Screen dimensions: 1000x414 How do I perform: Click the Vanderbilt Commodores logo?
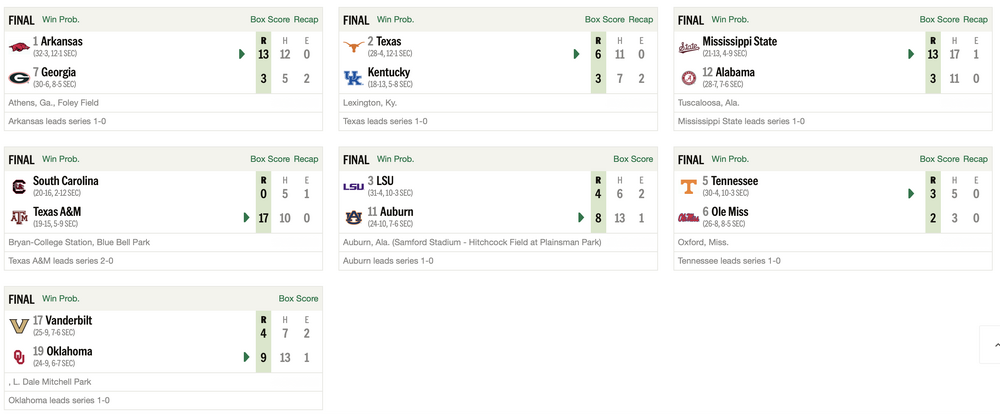click(x=19, y=326)
